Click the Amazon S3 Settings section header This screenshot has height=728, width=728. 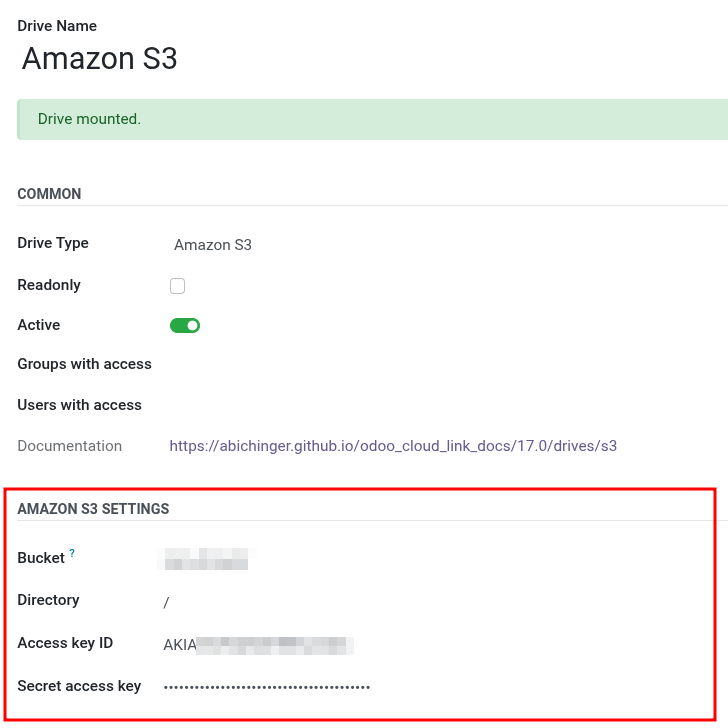(x=93, y=509)
